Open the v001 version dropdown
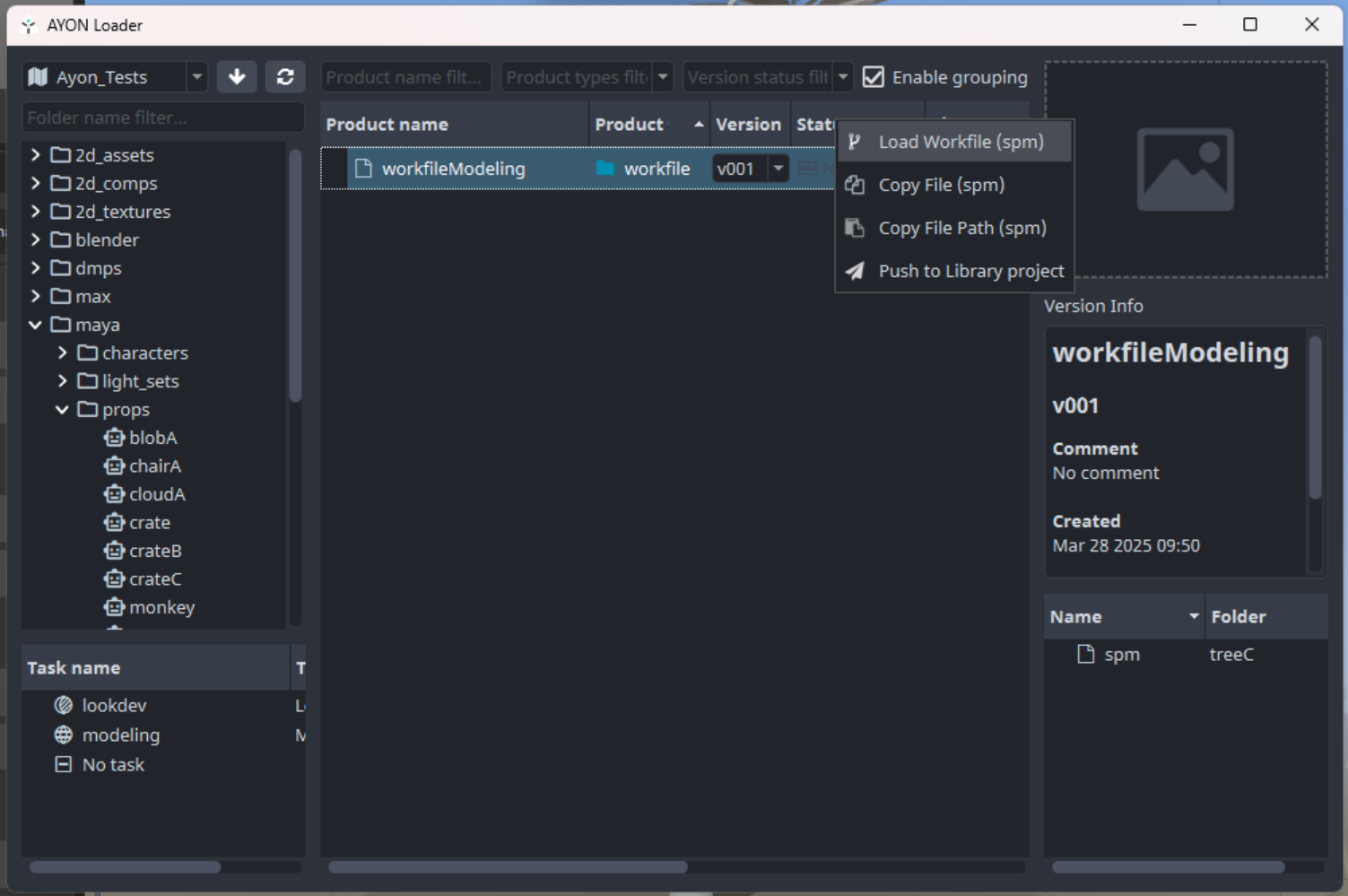The height and width of the screenshot is (896, 1348). click(778, 169)
